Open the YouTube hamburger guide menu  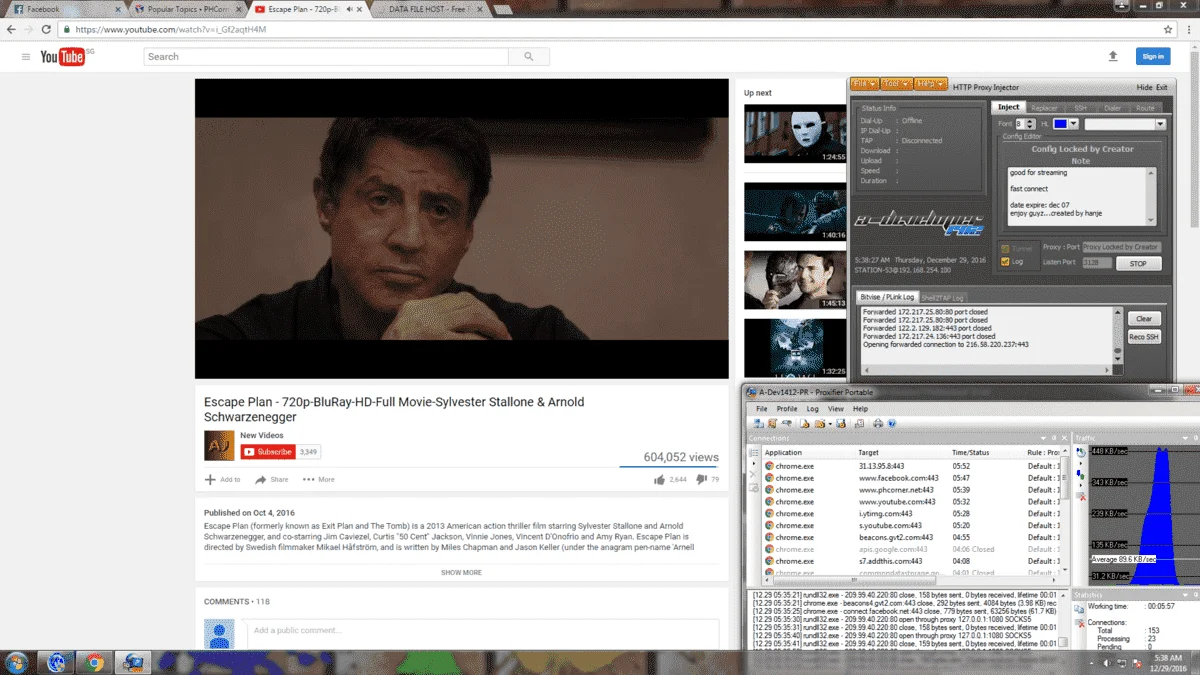pos(26,57)
